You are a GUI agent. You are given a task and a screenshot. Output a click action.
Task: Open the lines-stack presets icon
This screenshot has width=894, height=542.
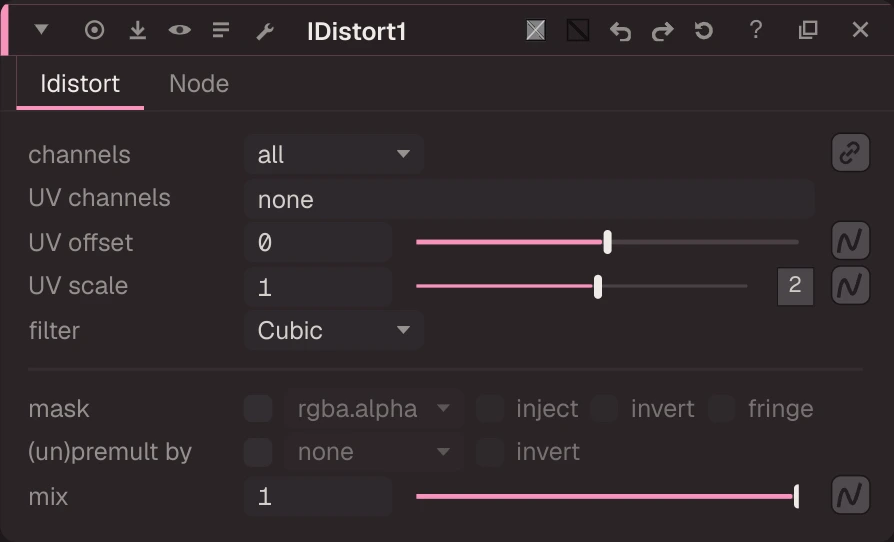[x=221, y=30]
